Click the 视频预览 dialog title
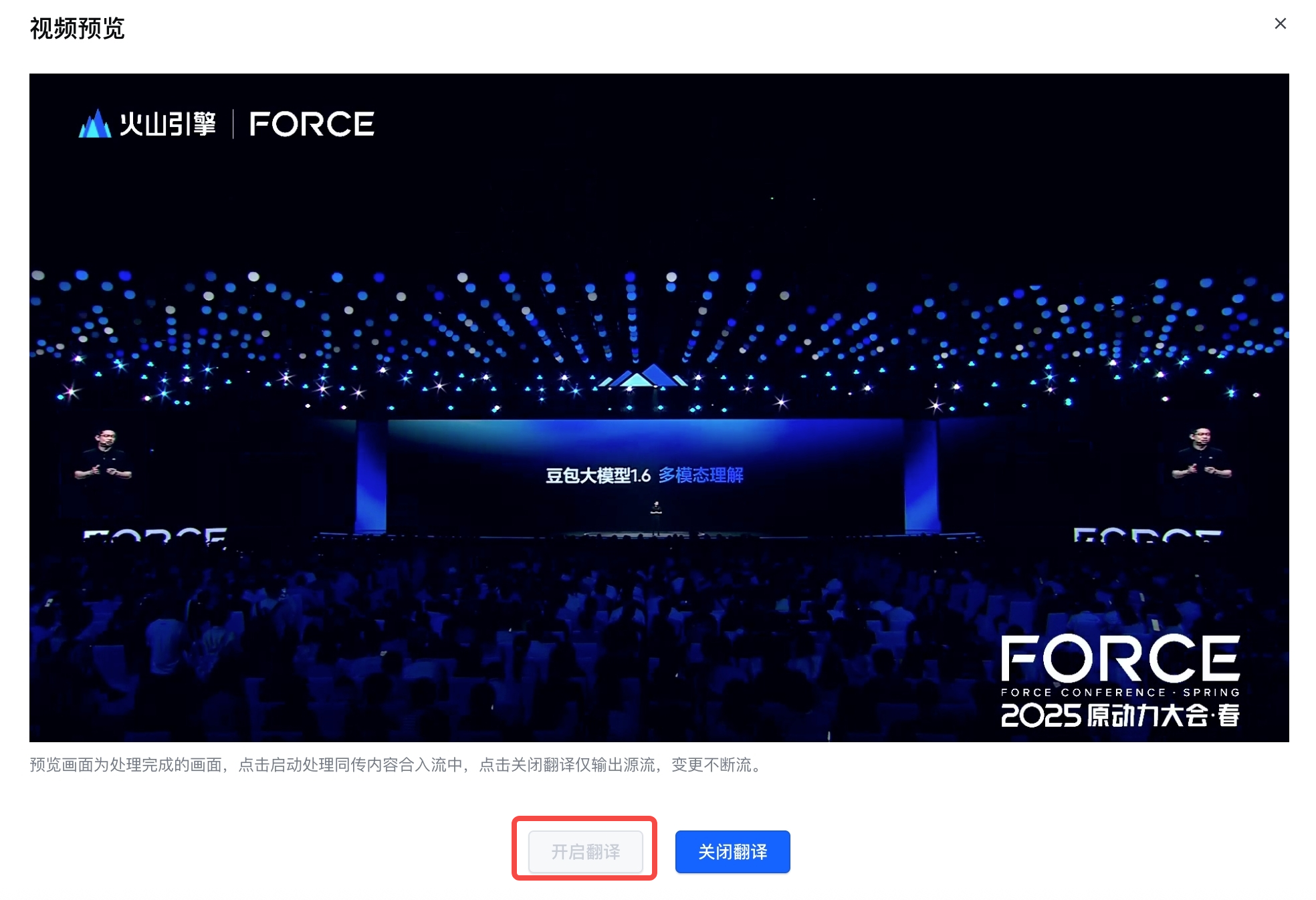1316x900 pixels. (78, 29)
